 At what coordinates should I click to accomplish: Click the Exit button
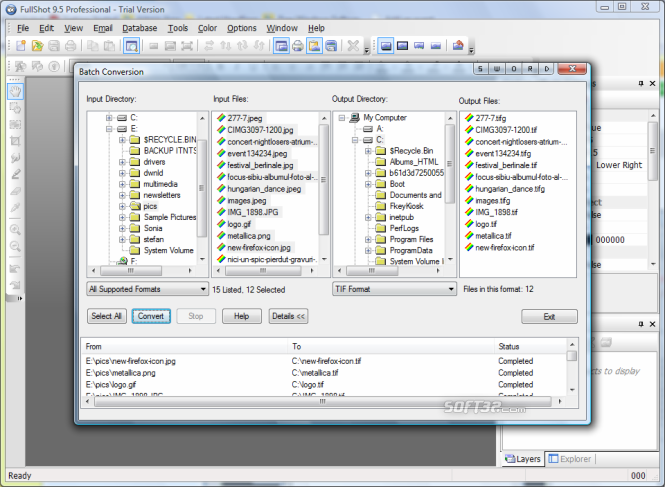(549, 316)
